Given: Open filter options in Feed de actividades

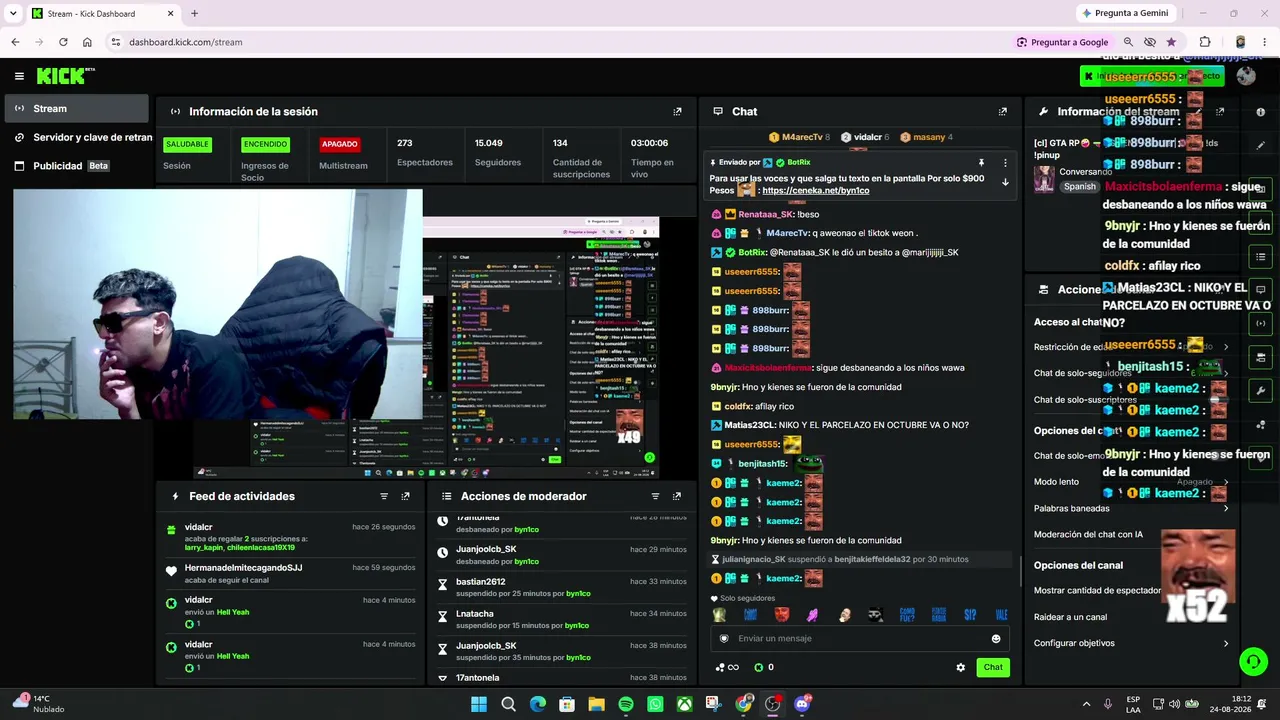Looking at the screenshot, I should tap(383, 496).
